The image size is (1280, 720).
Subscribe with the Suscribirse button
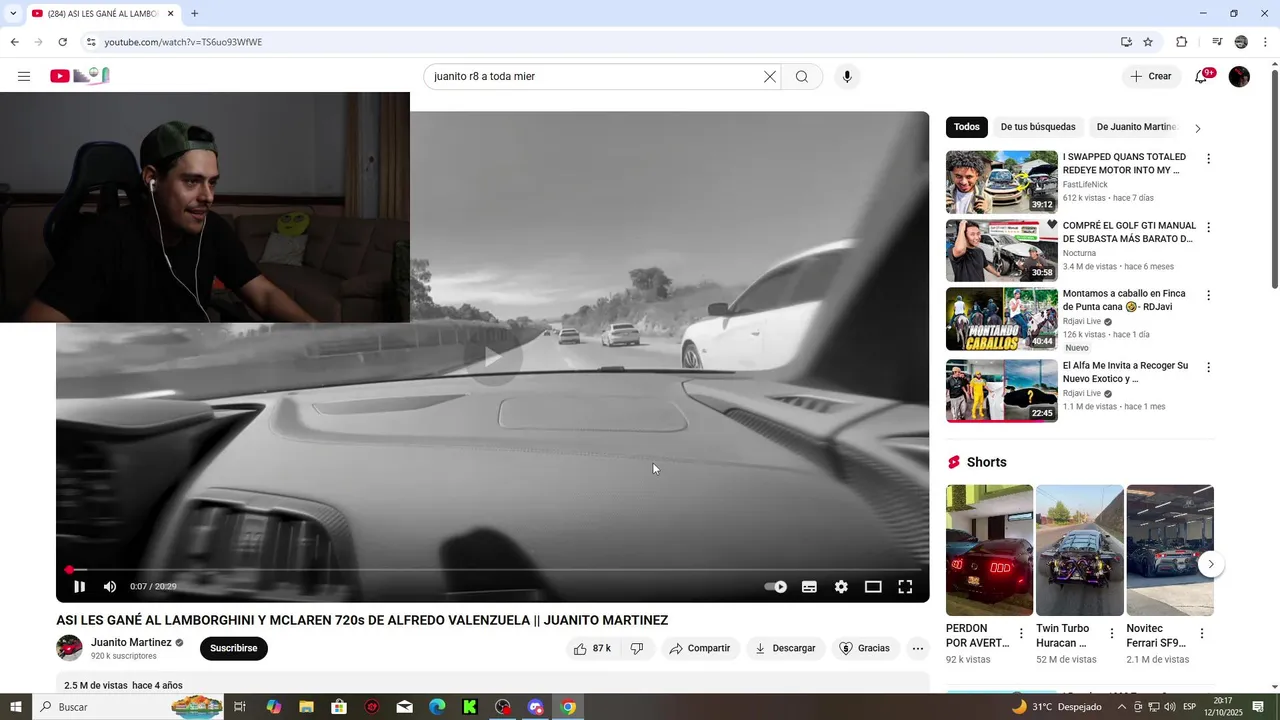(x=234, y=648)
